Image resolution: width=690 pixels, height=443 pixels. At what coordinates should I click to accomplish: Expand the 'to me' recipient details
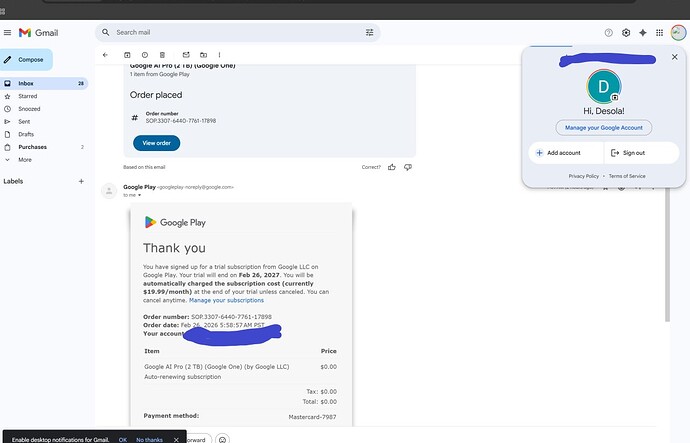139,195
